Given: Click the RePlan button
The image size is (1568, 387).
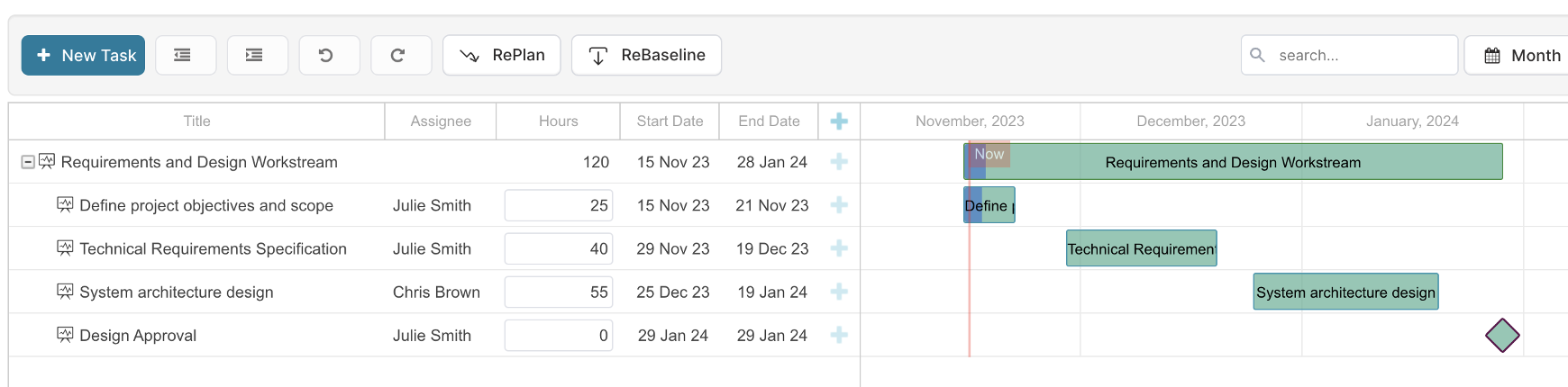Looking at the screenshot, I should 502,55.
